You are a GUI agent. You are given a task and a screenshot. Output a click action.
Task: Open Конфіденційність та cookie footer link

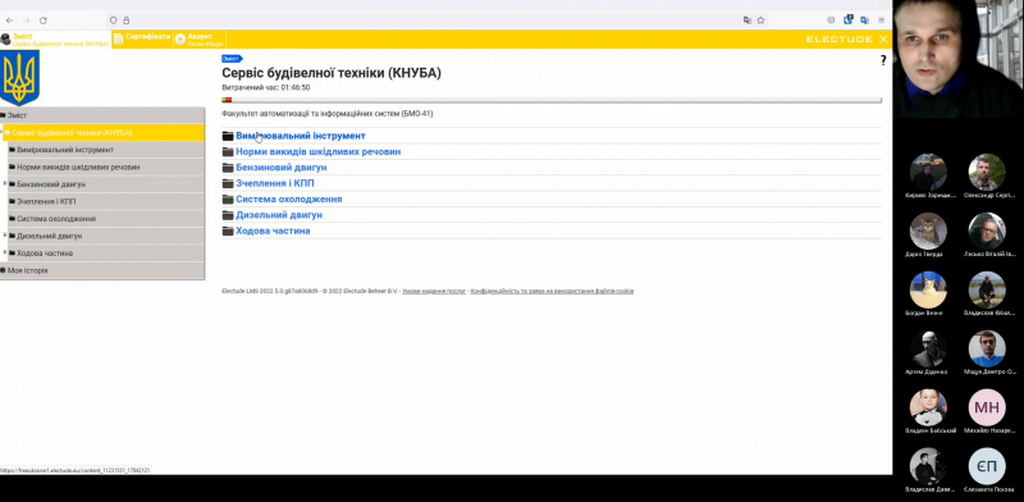(x=552, y=291)
